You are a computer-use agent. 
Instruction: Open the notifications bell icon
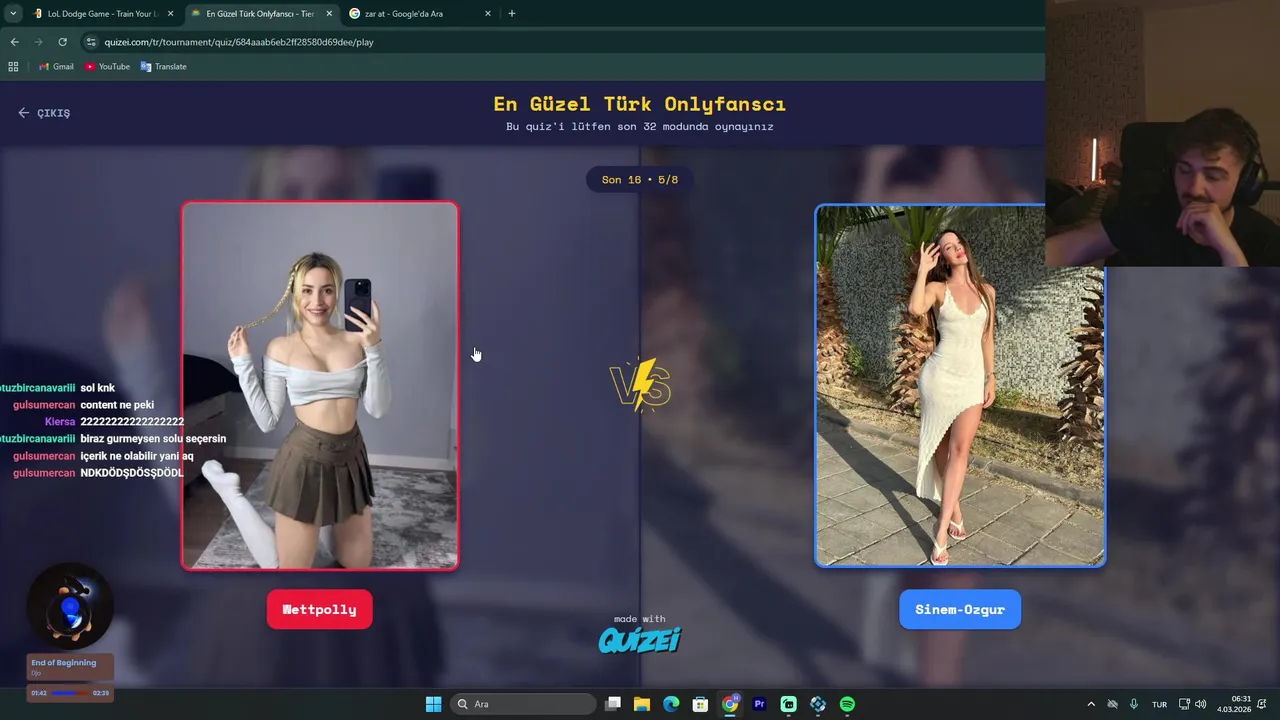pos(1264,704)
